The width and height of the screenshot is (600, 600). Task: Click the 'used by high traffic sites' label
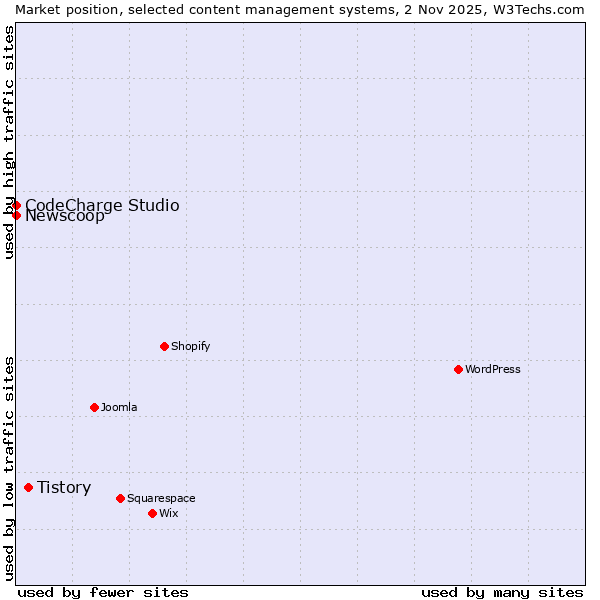pos(9,142)
